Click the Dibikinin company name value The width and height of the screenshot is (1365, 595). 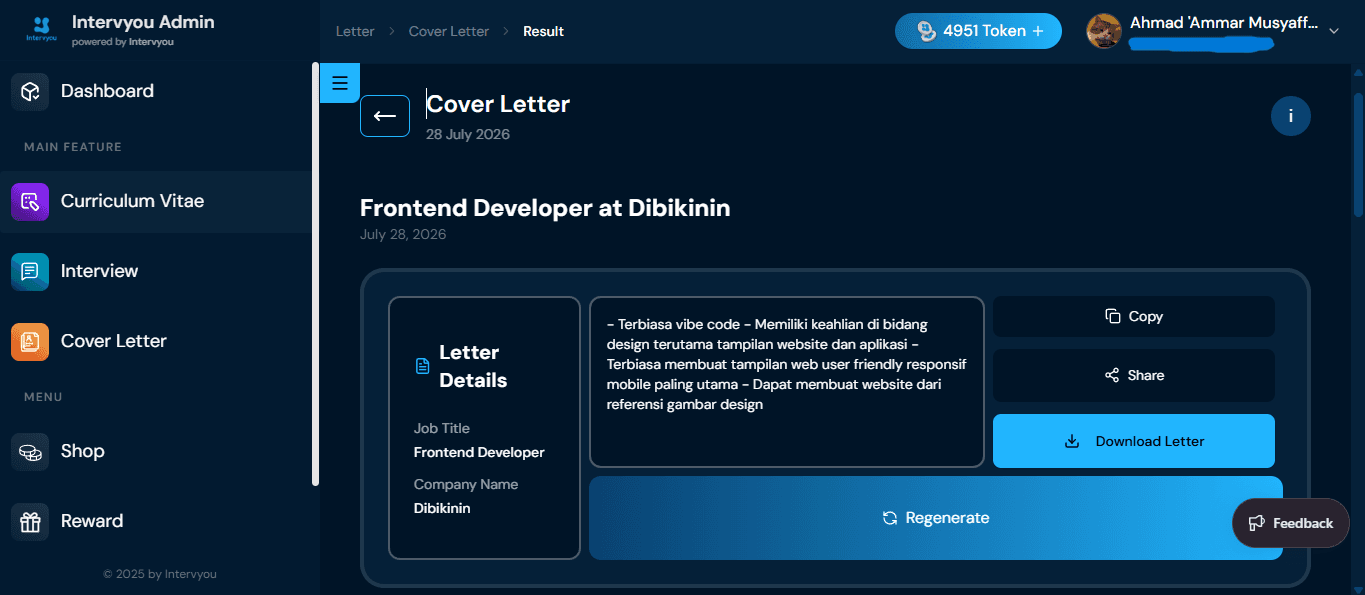point(442,508)
